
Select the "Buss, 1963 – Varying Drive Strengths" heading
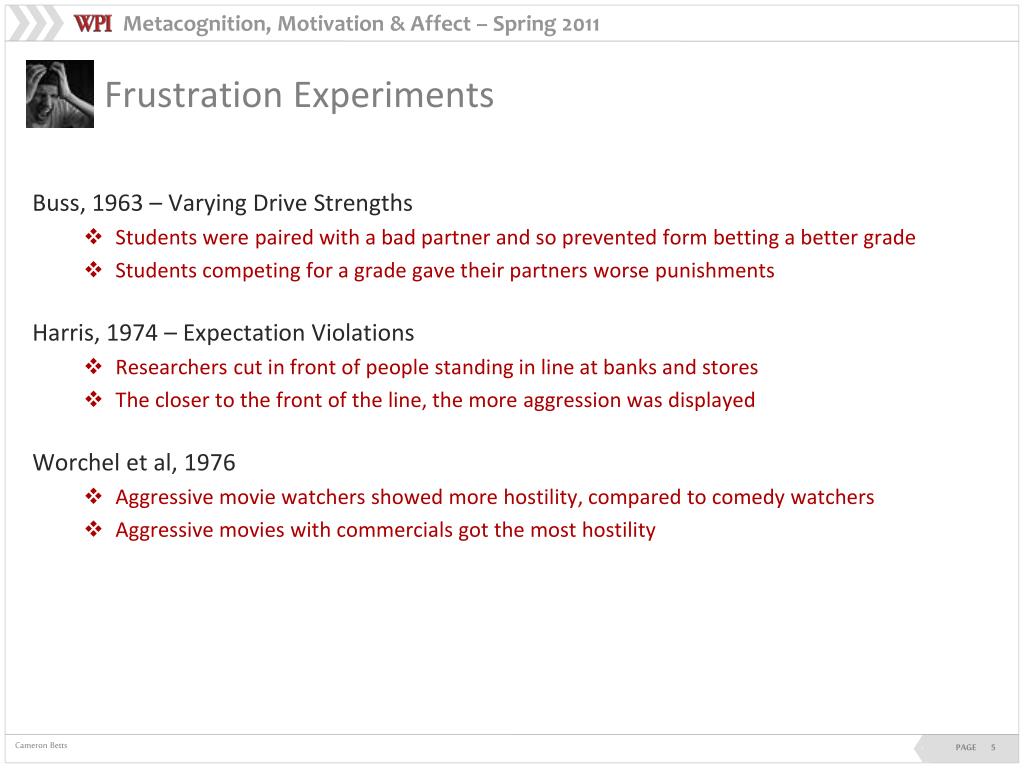click(x=223, y=204)
